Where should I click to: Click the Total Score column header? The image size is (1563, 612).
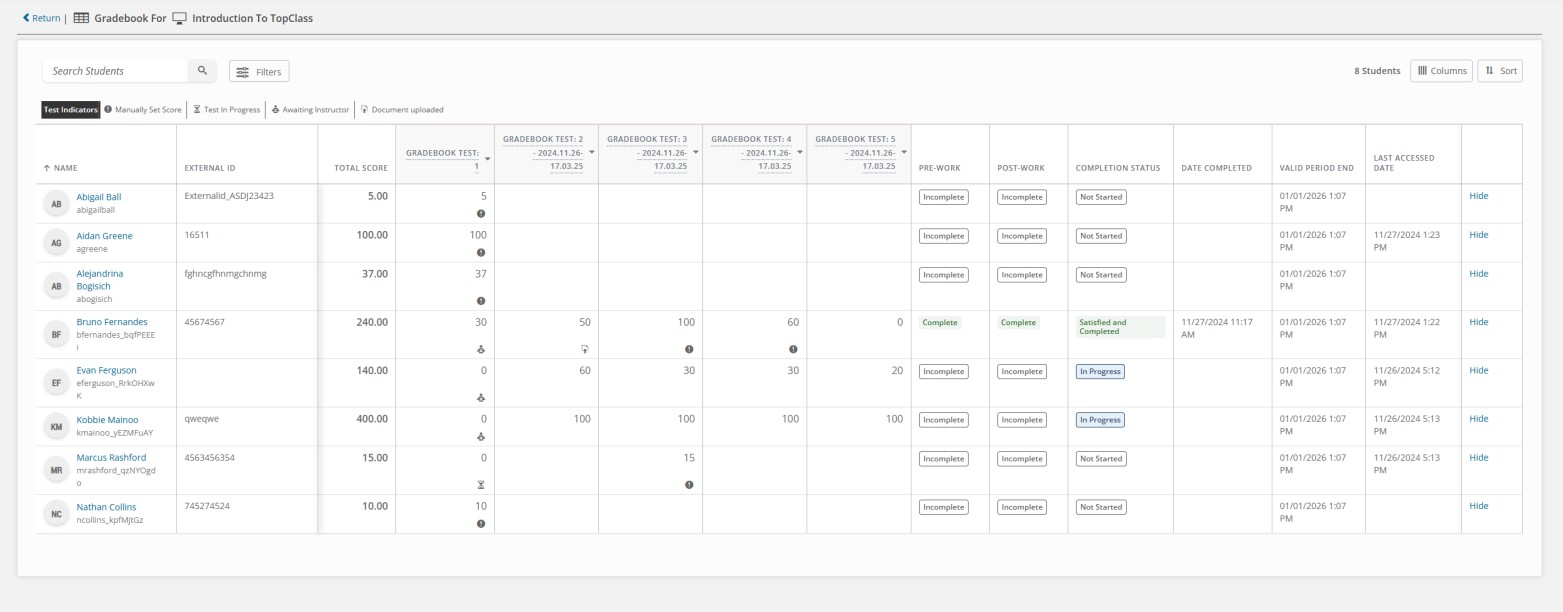pos(360,168)
